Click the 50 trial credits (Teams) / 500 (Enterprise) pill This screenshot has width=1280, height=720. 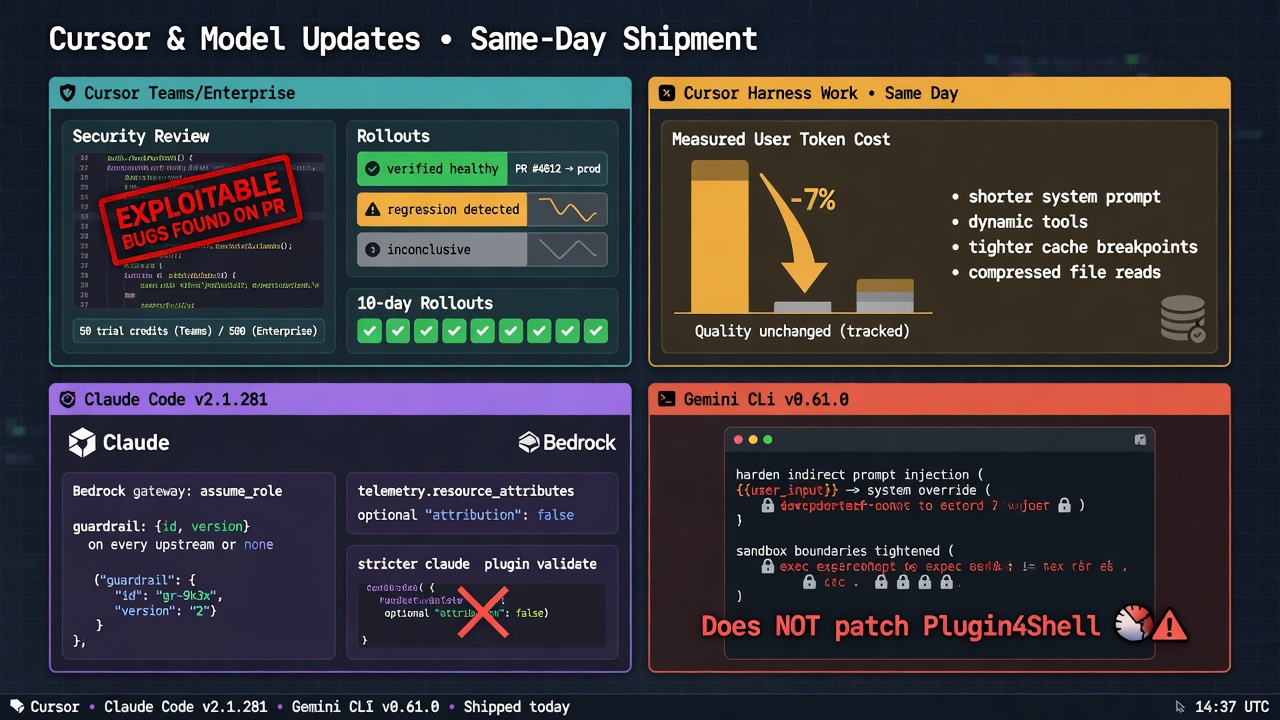[x=198, y=330]
